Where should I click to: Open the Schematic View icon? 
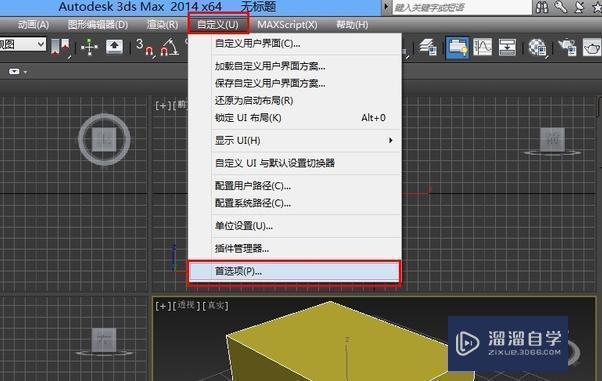pos(507,47)
